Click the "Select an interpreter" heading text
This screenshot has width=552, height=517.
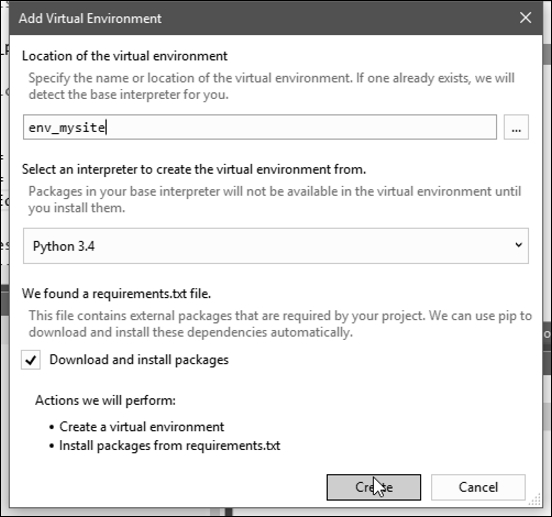click(194, 170)
